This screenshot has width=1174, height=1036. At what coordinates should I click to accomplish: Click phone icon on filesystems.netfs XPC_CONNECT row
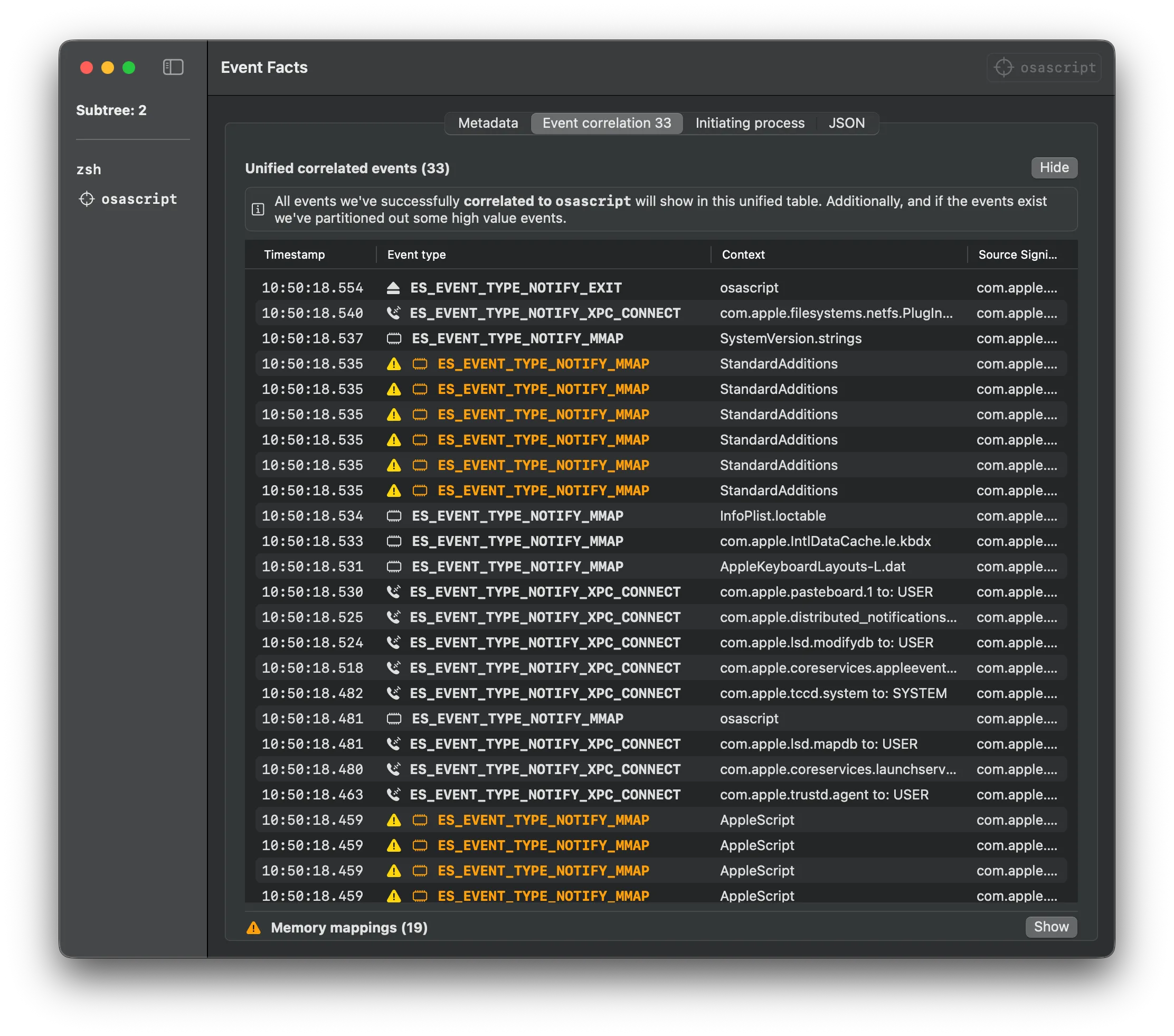(x=393, y=313)
